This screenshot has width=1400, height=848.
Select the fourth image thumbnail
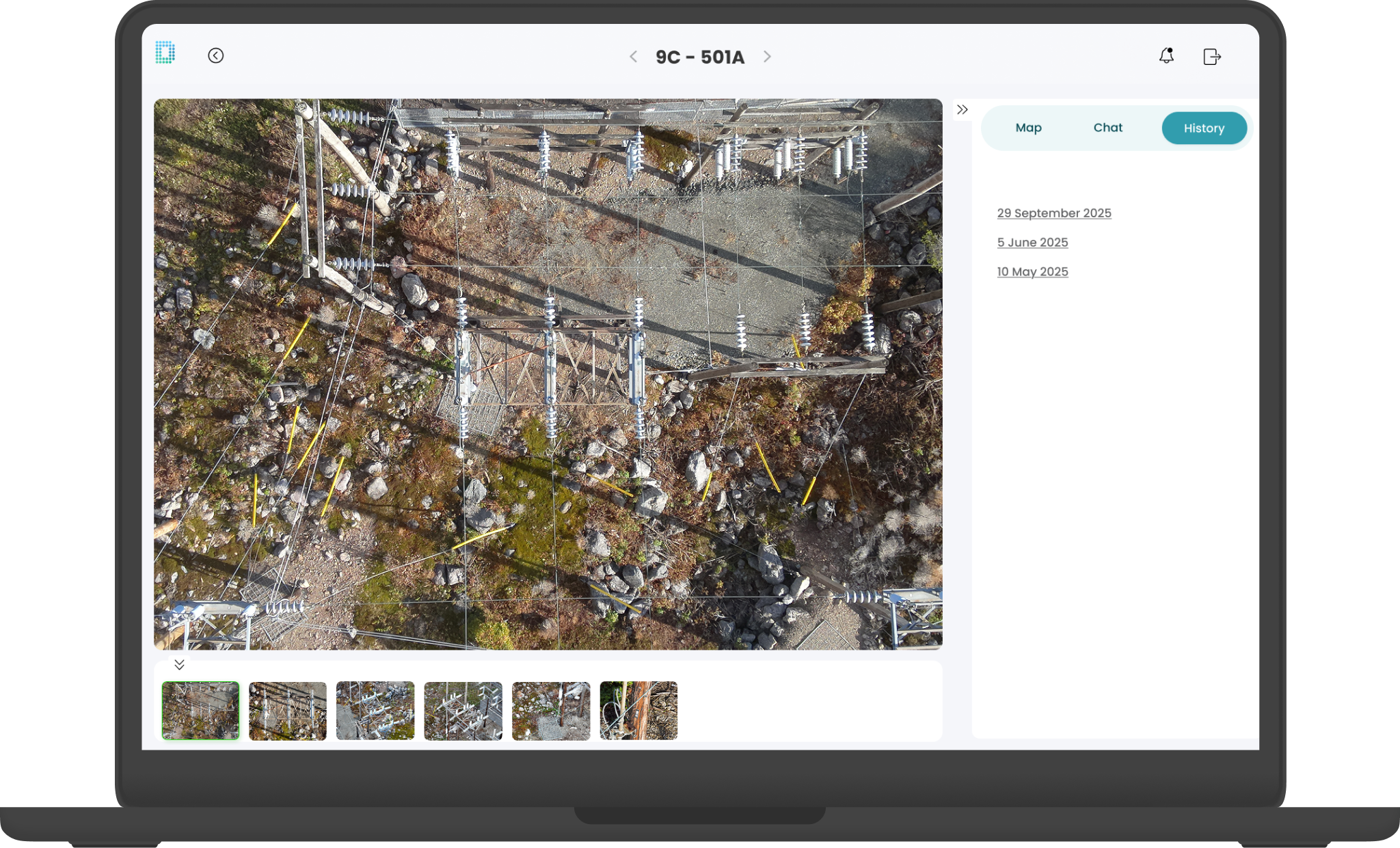[x=463, y=711]
